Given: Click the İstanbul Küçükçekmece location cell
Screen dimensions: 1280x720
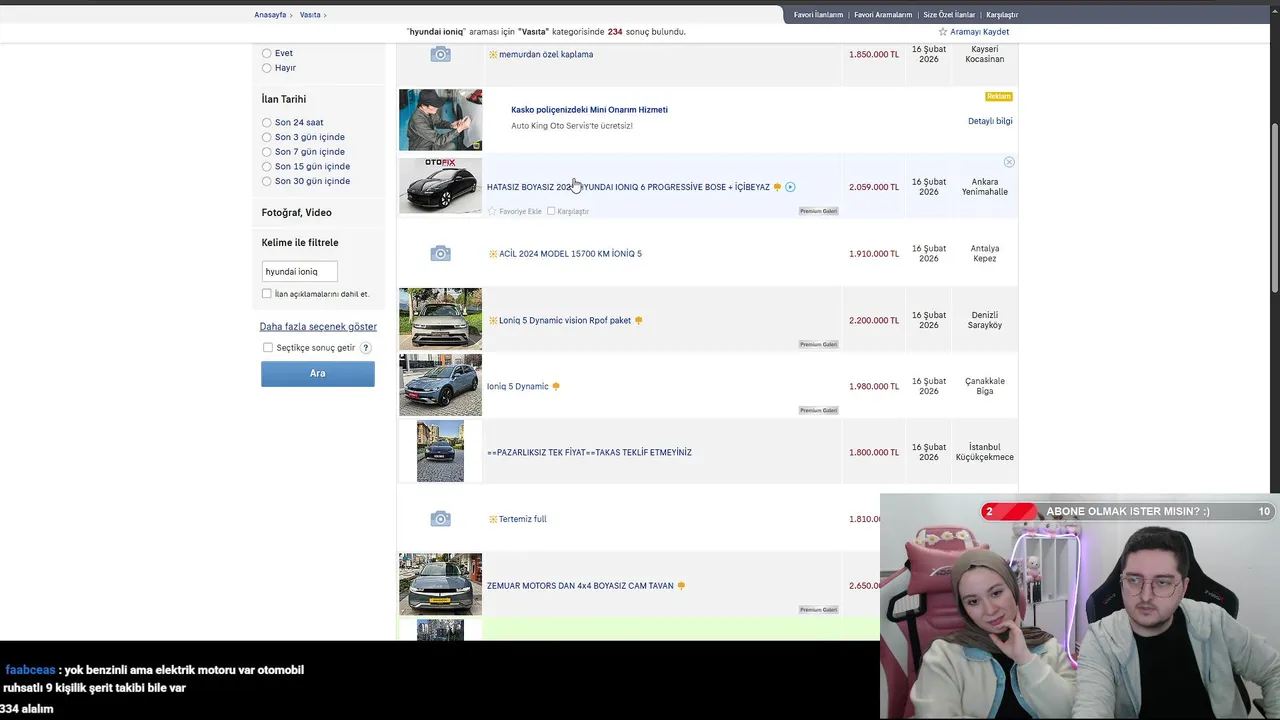Looking at the screenshot, I should pyautogui.click(x=984, y=452).
